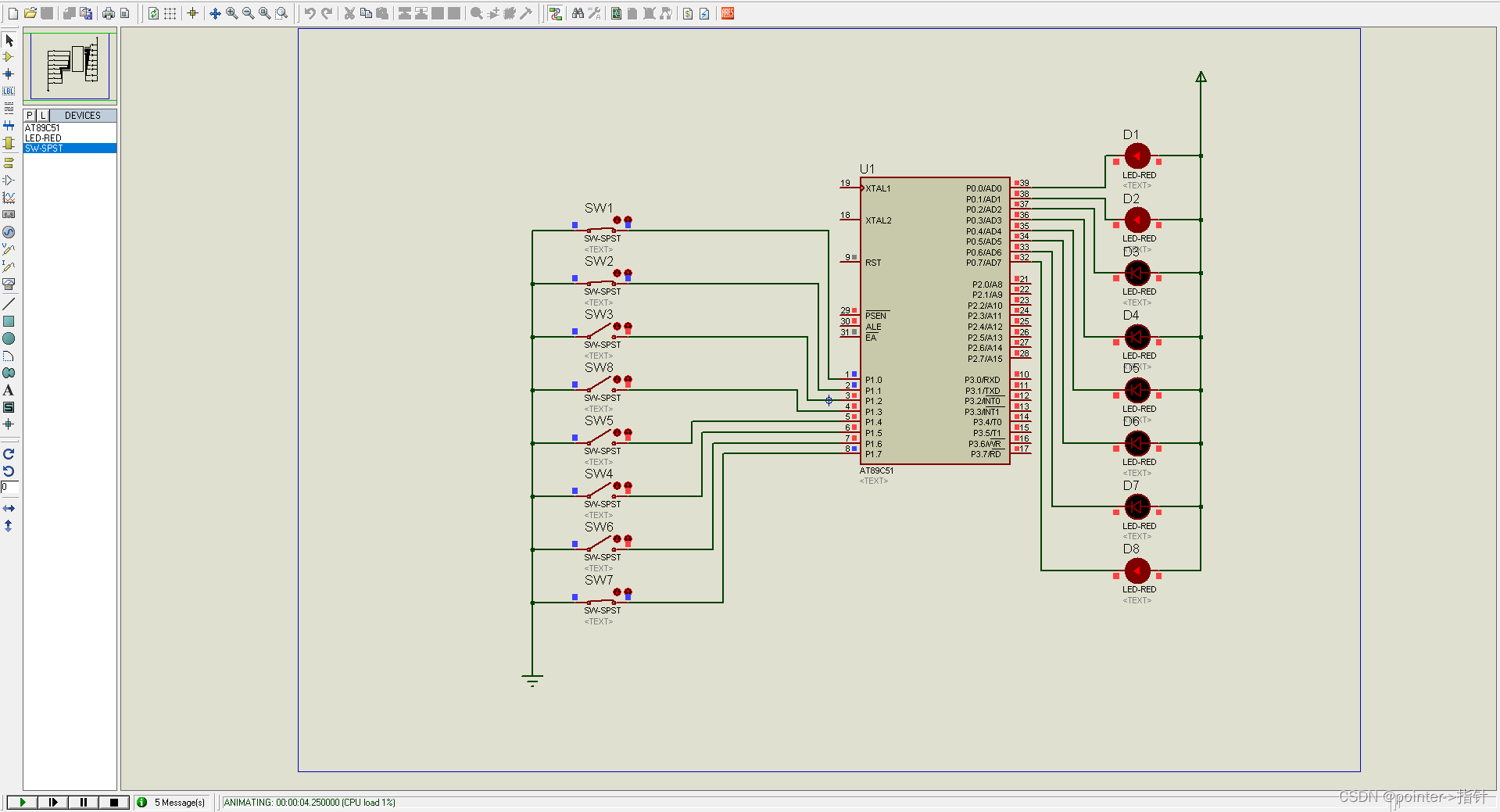Image resolution: width=1500 pixels, height=812 pixels.
Task: Open the 5 Message(s) log
Action: point(171,803)
